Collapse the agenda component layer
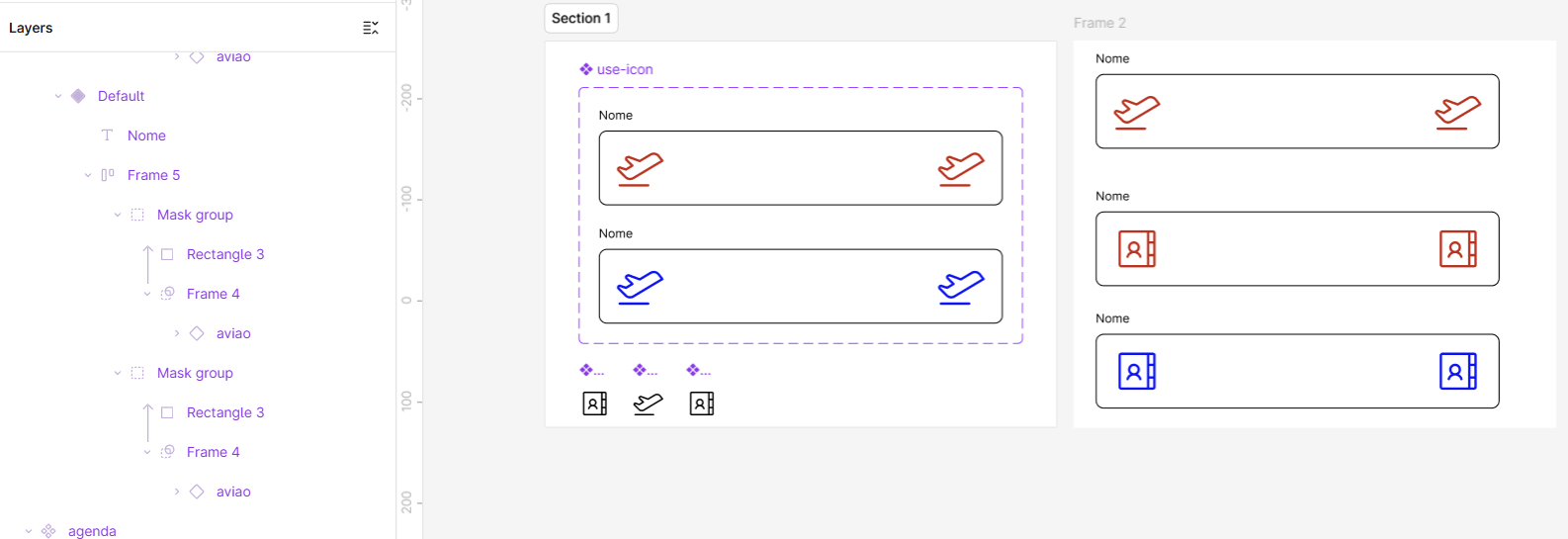The height and width of the screenshot is (539, 1568). [x=29, y=531]
